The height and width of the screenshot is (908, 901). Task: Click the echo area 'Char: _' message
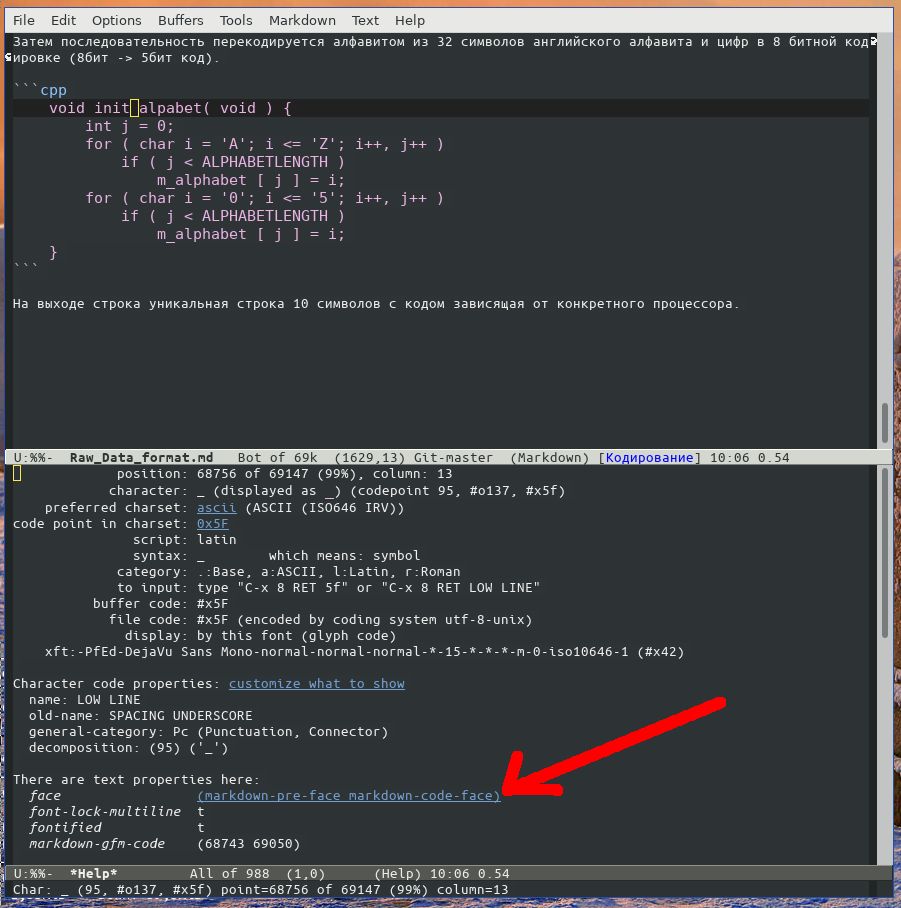(x=261, y=889)
